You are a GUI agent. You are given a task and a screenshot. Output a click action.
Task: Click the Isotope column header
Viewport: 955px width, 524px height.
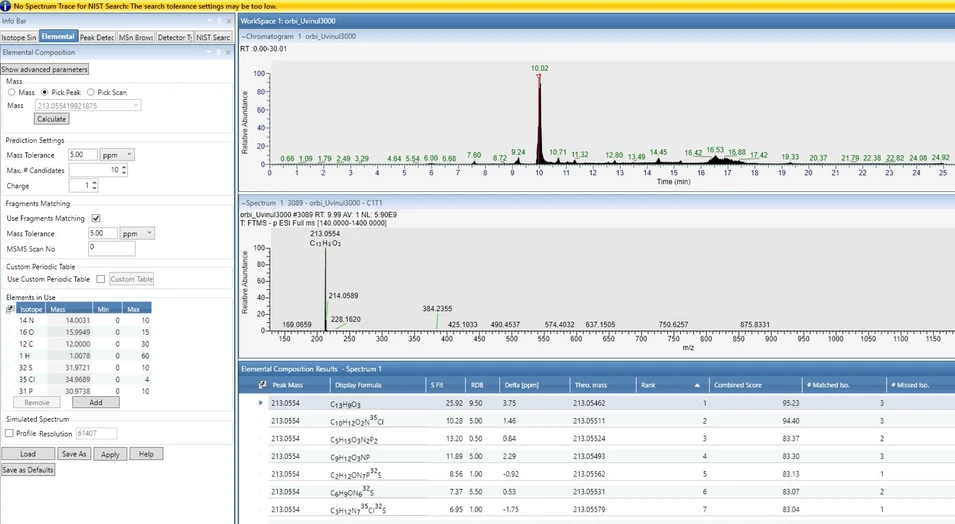(x=31, y=309)
